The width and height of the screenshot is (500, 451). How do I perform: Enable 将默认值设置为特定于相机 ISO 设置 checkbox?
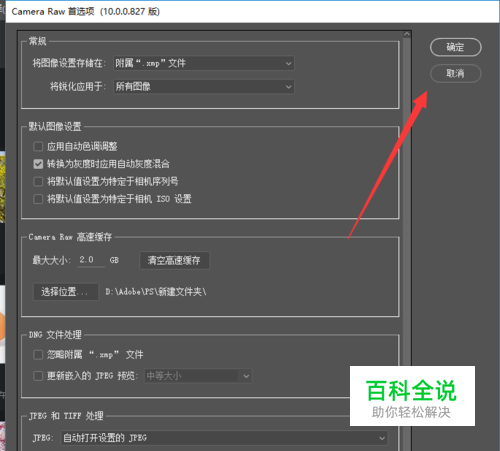(38, 199)
